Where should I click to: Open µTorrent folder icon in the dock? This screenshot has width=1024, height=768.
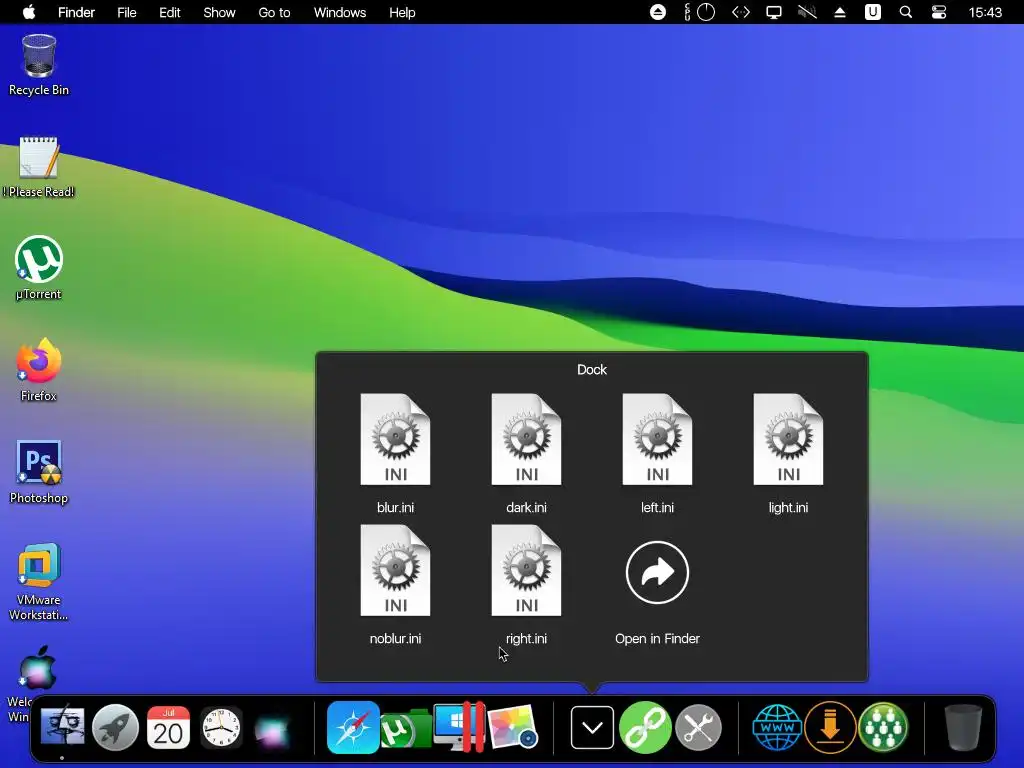point(405,729)
